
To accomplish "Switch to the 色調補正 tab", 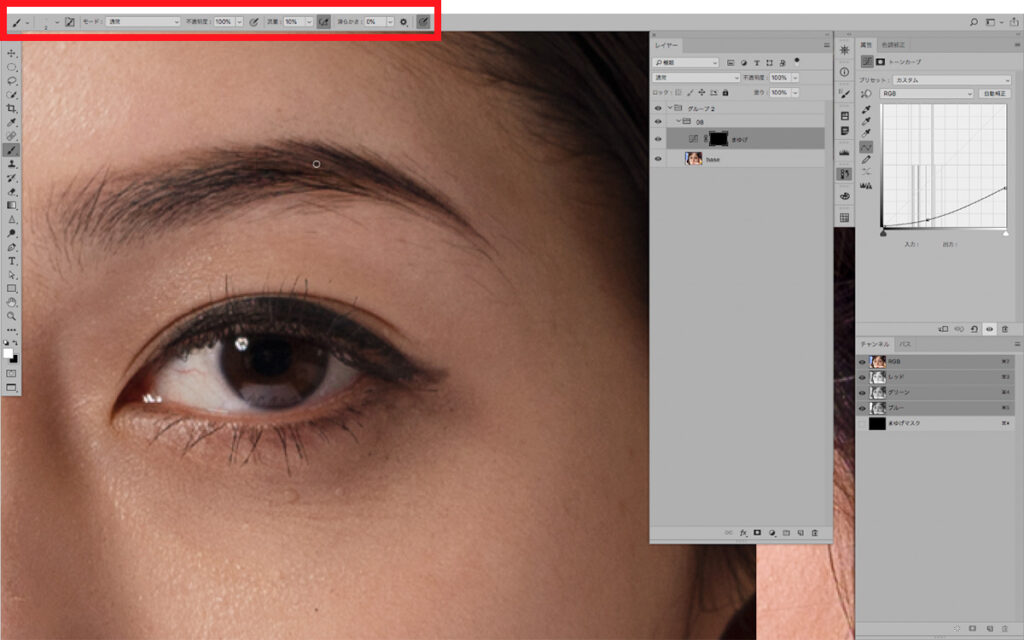I will (895, 45).
